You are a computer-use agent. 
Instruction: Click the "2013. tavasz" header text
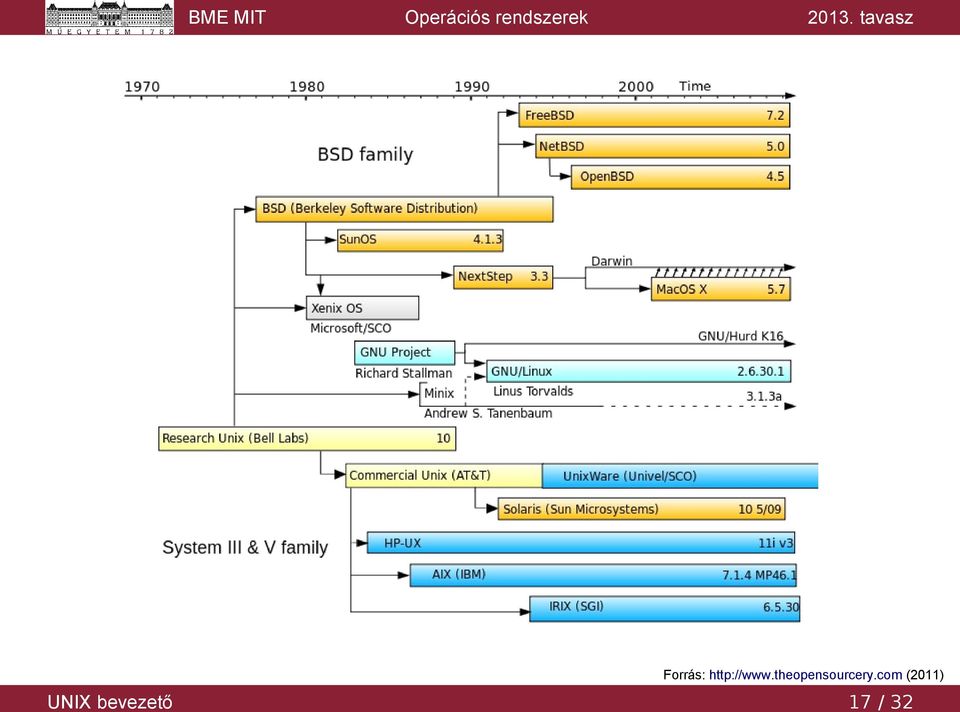point(860,17)
